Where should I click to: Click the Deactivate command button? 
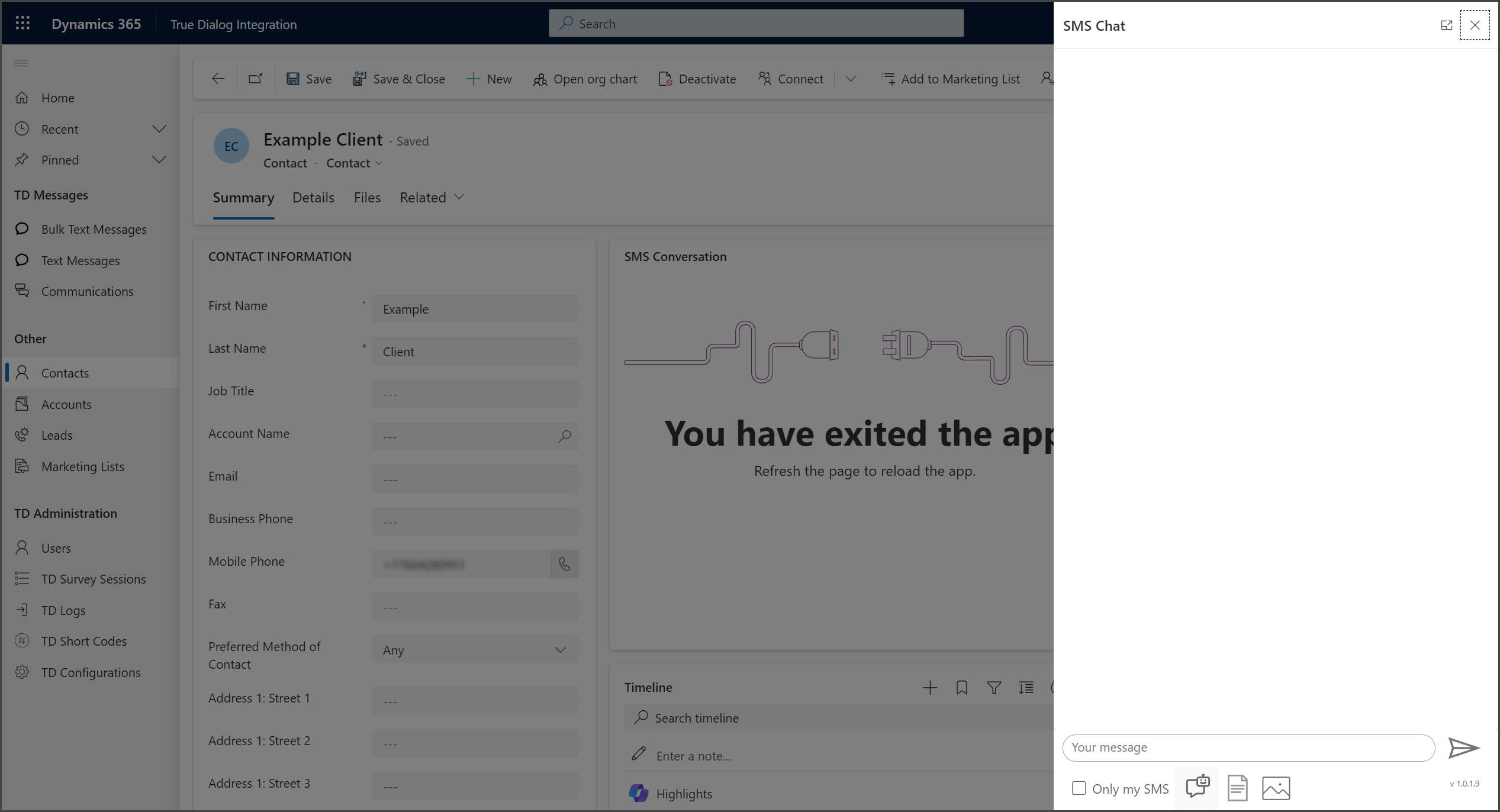pyautogui.click(x=697, y=79)
